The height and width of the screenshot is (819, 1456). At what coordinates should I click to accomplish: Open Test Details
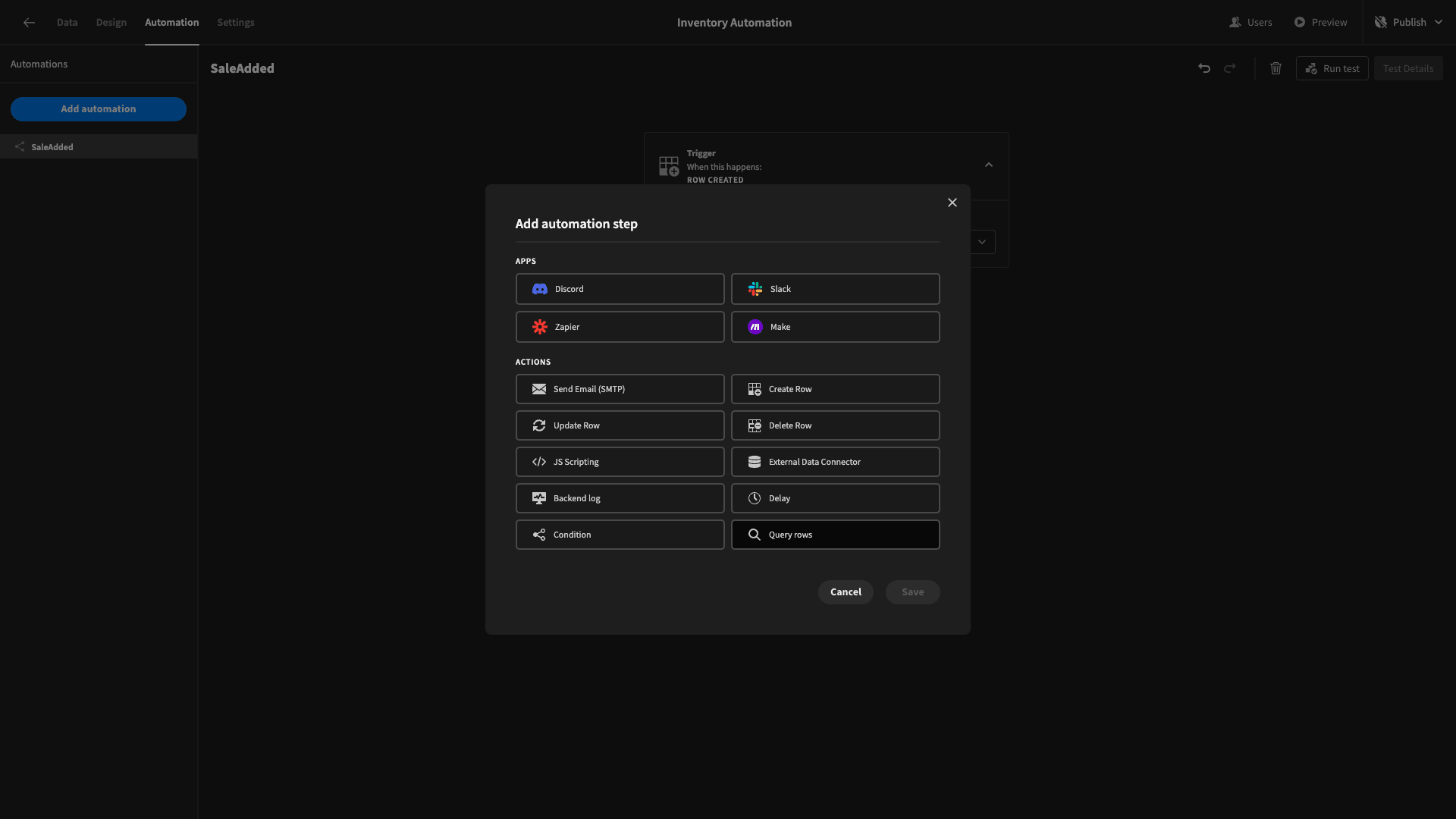coord(1408,68)
